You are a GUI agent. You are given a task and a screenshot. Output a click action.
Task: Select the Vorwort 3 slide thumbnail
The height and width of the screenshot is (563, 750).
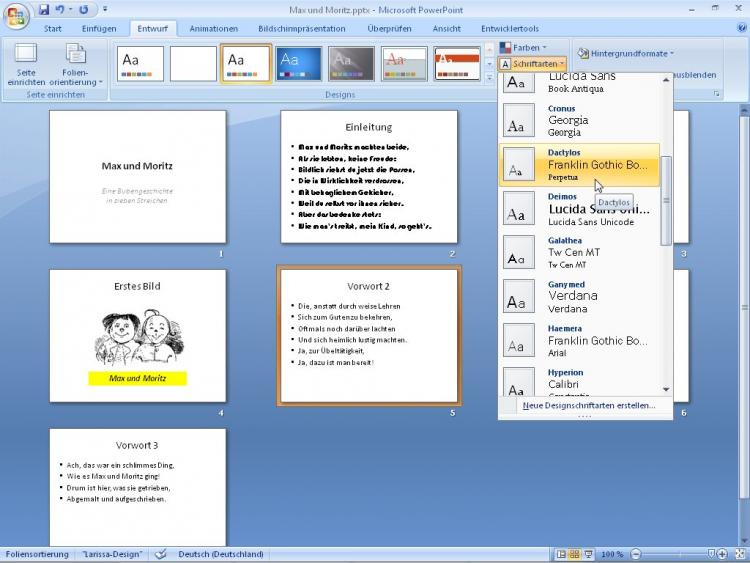tap(138, 484)
